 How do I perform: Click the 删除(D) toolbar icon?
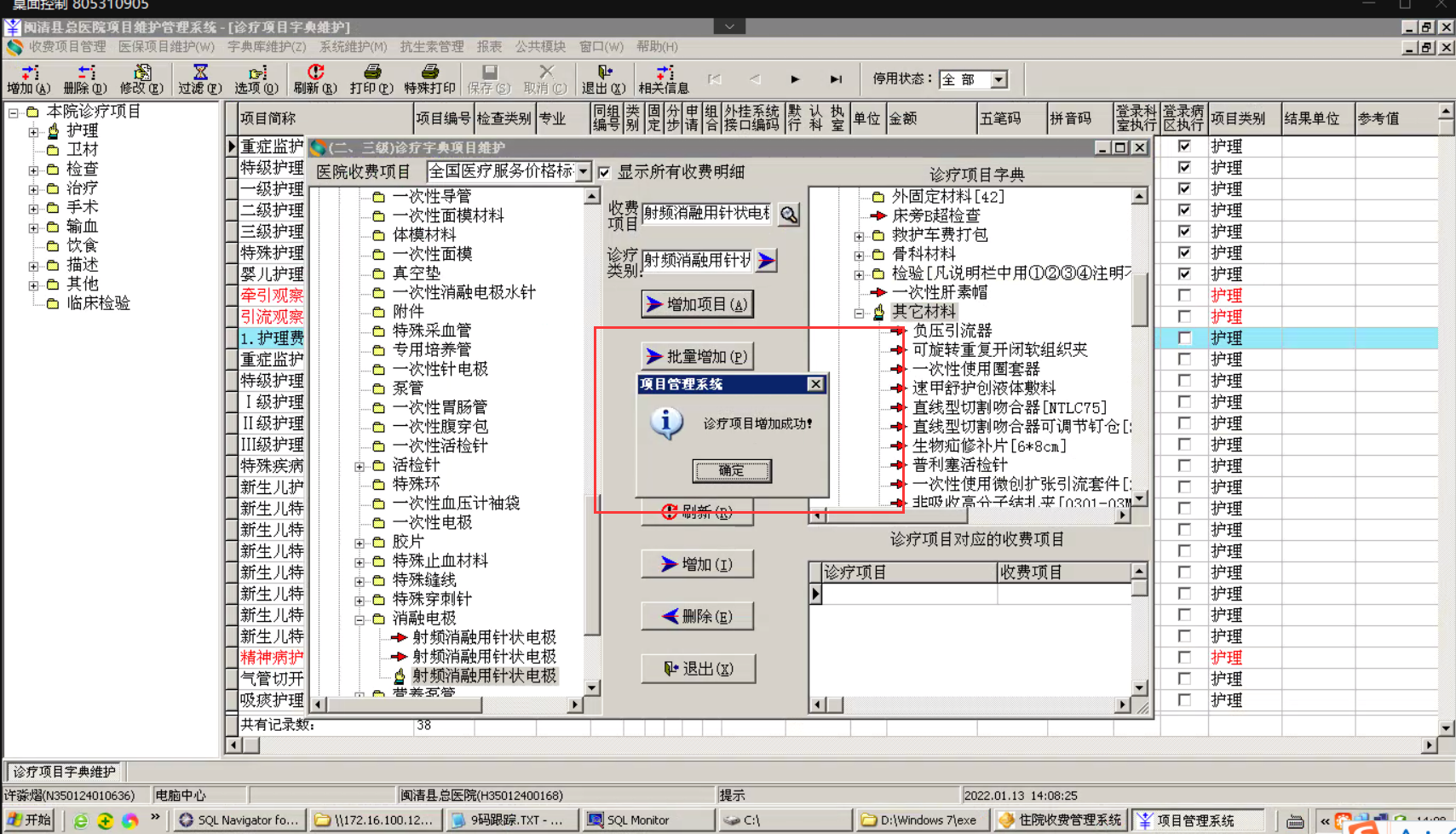(x=84, y=79)
